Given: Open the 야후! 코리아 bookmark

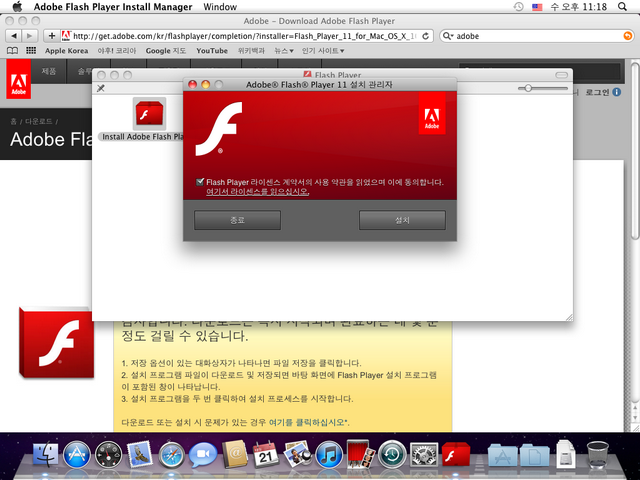Looking at the screenshot, I should coord(117,51).
